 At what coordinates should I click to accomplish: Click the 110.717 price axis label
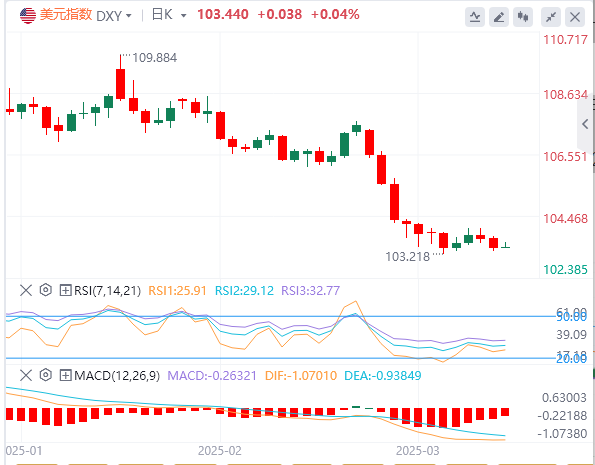pyautogui.click(x=566, y=39)
